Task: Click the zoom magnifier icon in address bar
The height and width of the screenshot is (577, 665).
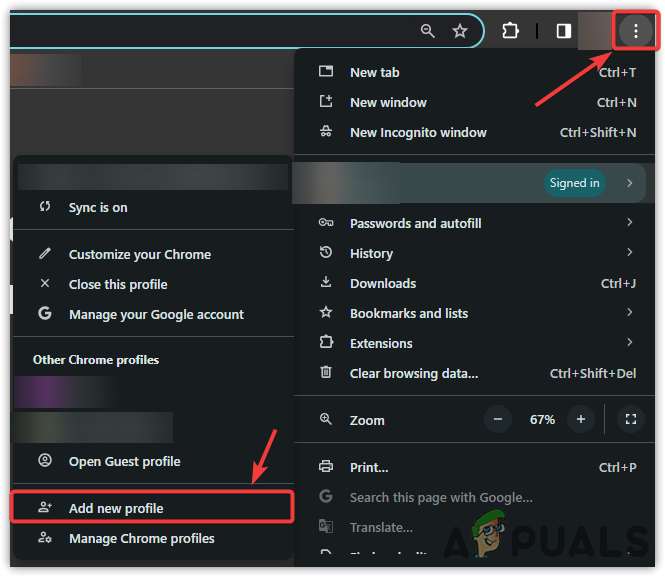Action: (x=428, y=31)
